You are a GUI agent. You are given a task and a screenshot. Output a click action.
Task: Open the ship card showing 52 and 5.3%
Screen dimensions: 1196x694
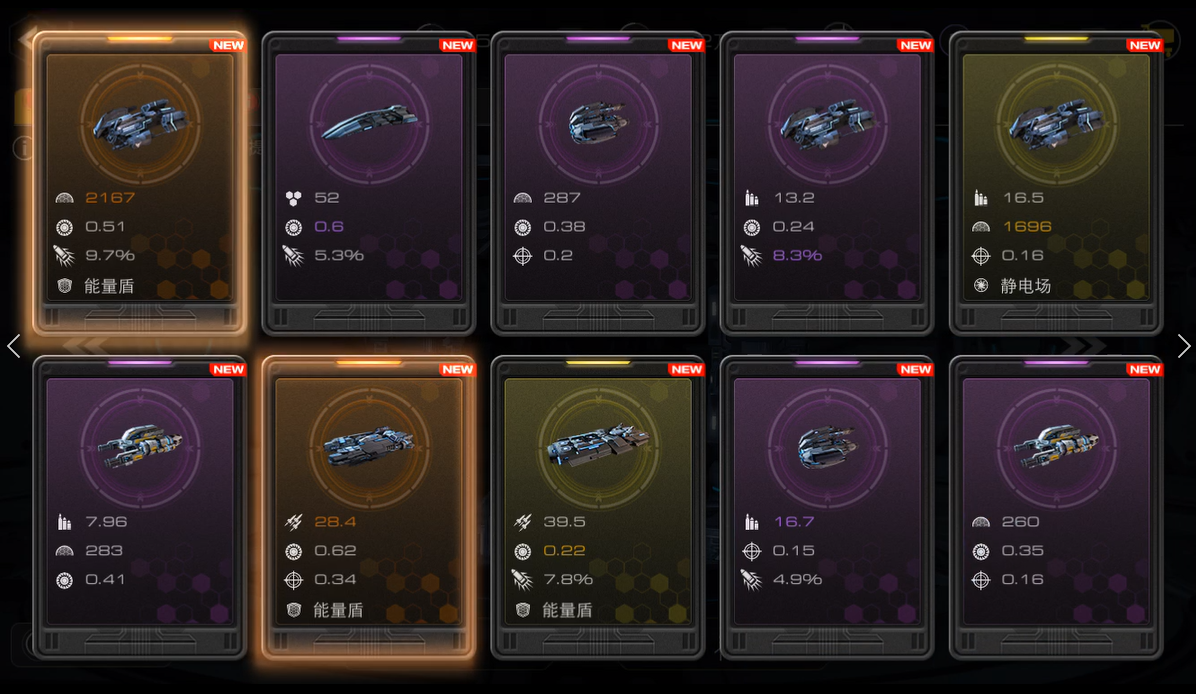click(368, 183)
